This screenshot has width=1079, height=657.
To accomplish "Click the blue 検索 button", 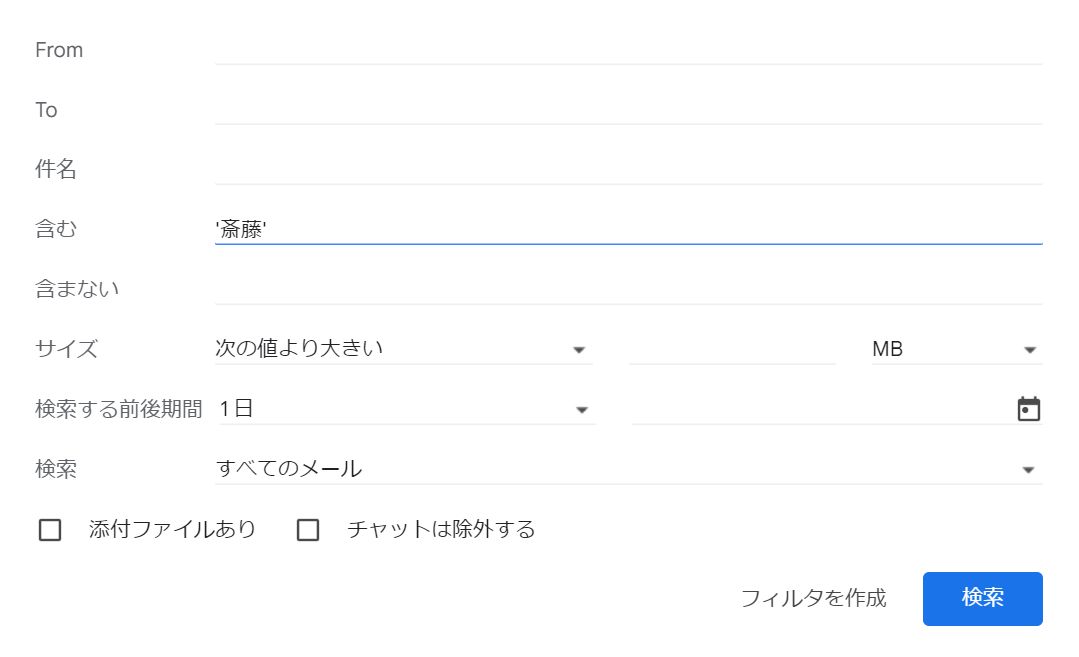I will pos(982,599).
